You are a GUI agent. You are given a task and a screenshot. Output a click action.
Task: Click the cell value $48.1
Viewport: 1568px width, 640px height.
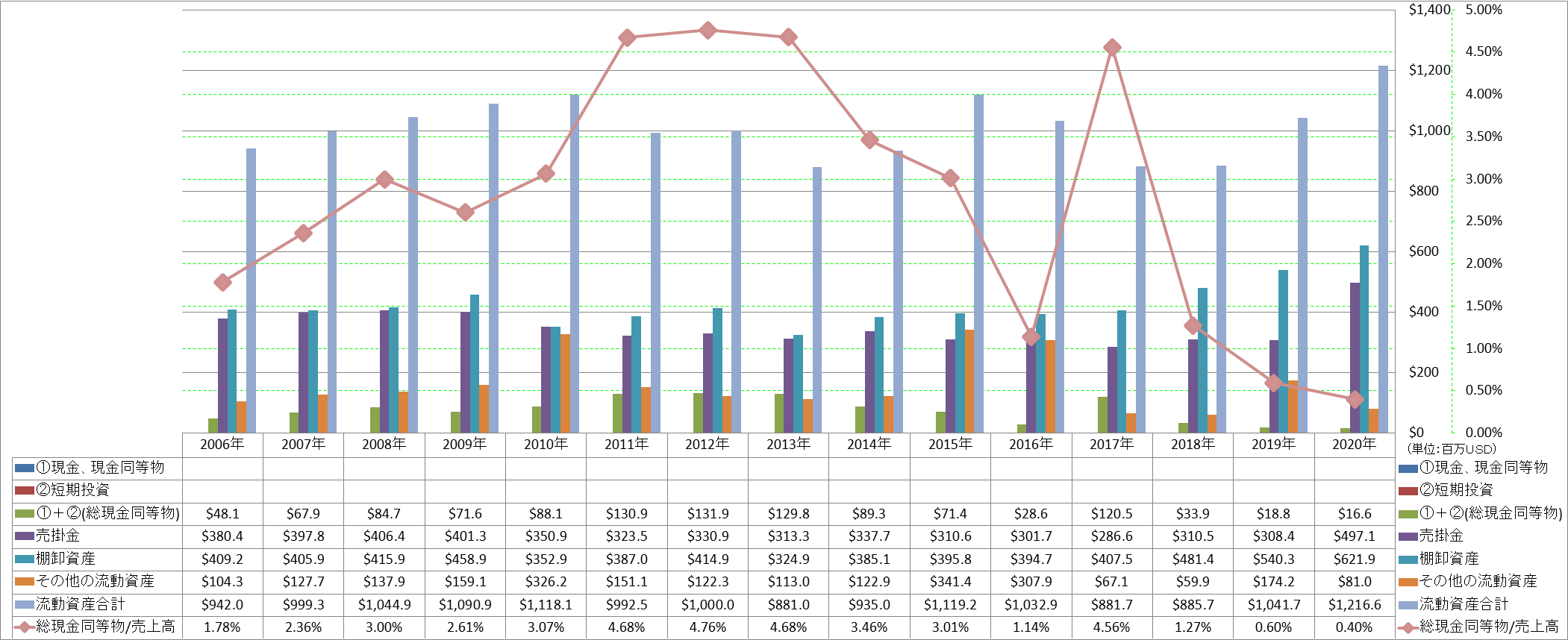[222, 514]
